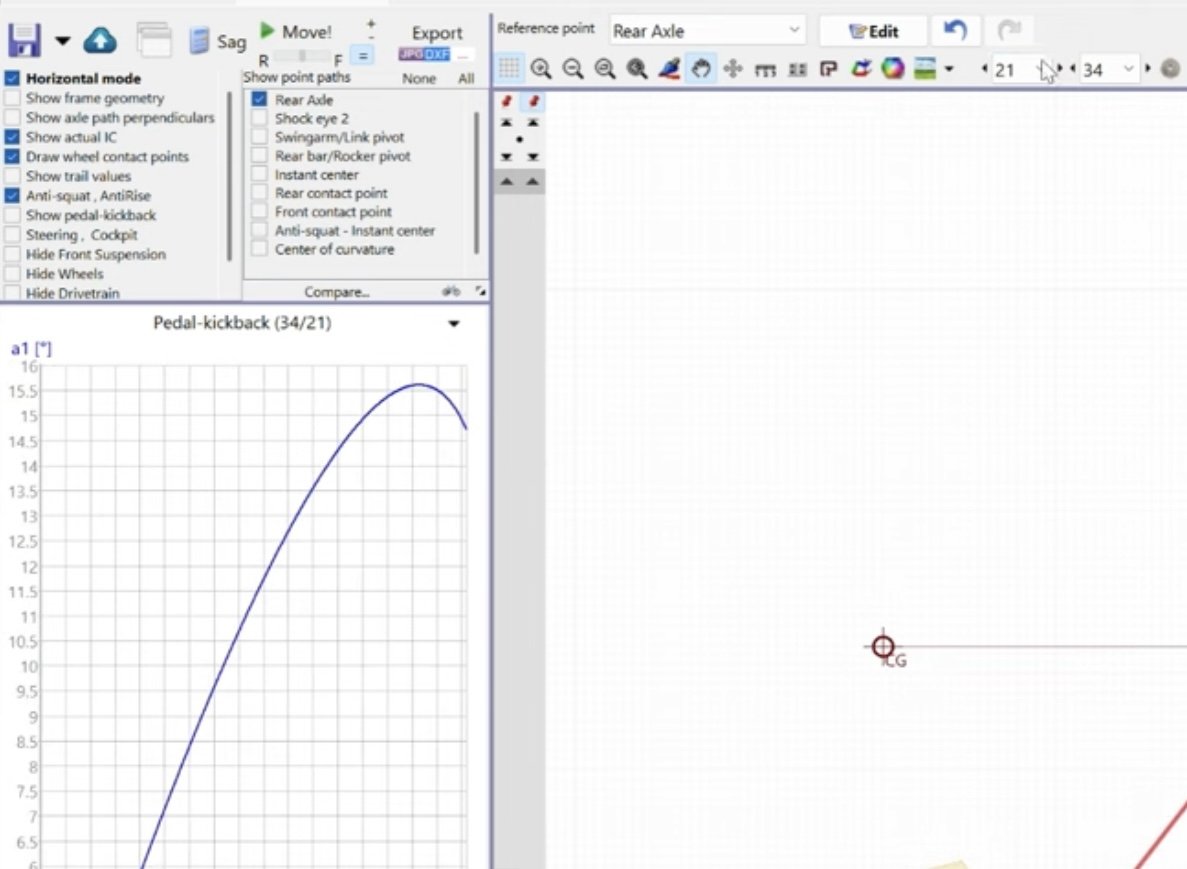This screenshot has height=869, width=1187.
Task: Click the R to F travel slider
Action: click(302, 57)
